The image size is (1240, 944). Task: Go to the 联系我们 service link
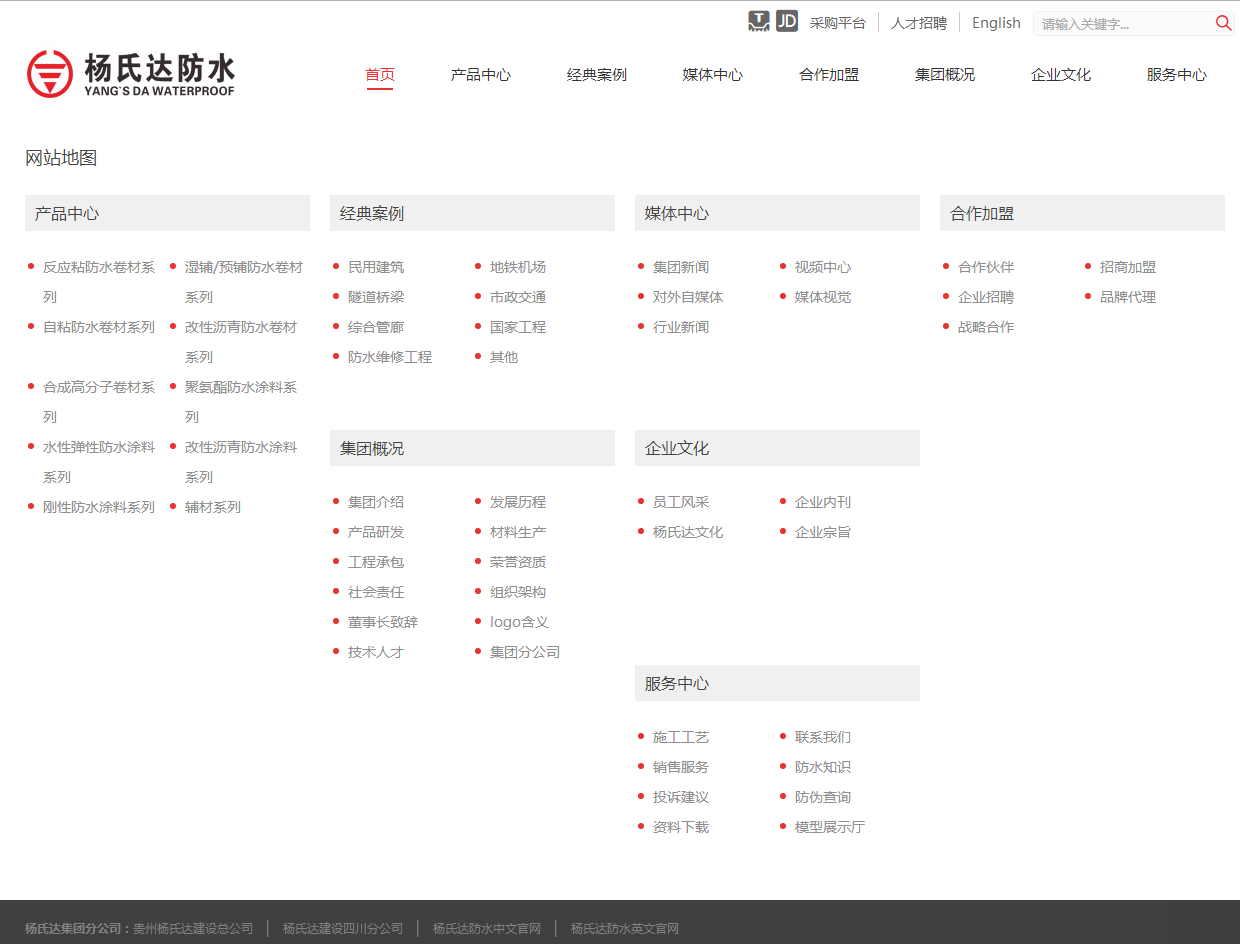point(823,737)
